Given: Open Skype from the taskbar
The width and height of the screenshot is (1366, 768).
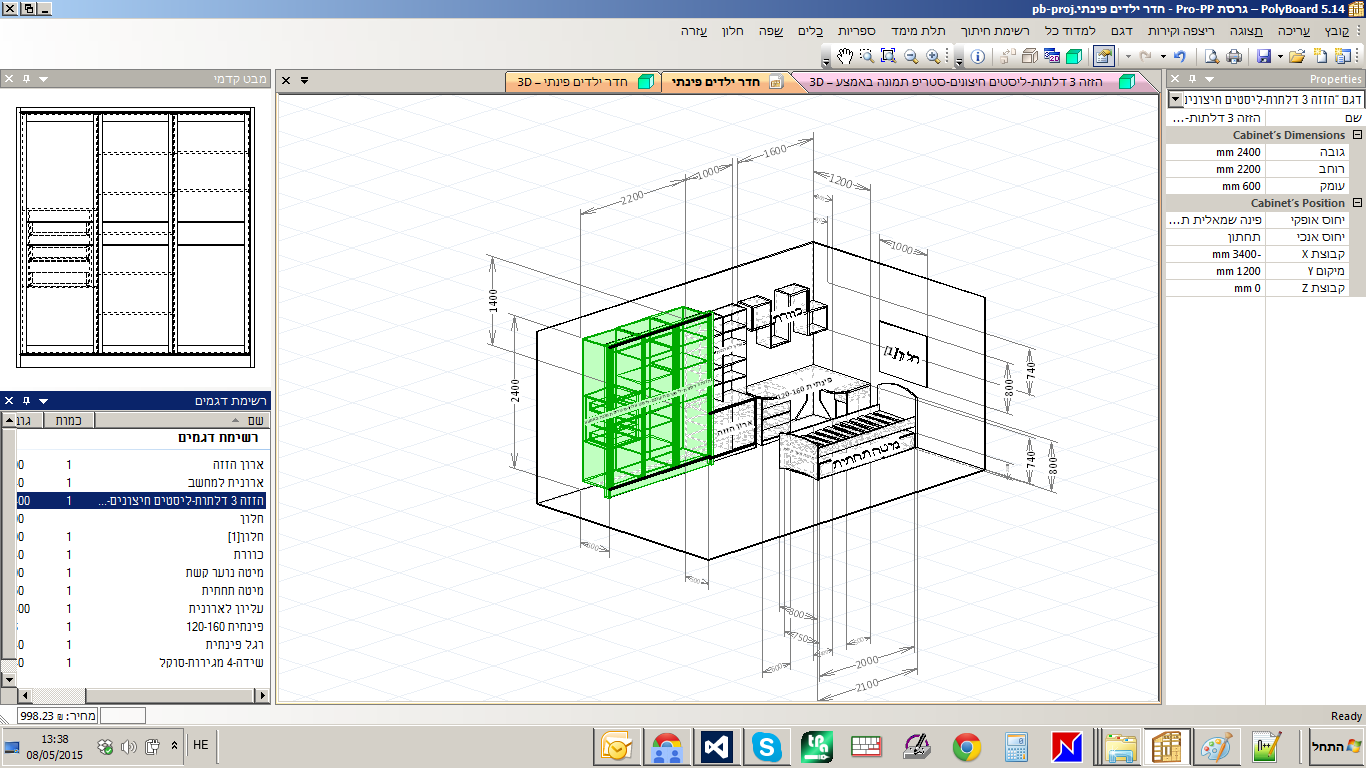Looking at the screenshot, I should coord(768,747).
